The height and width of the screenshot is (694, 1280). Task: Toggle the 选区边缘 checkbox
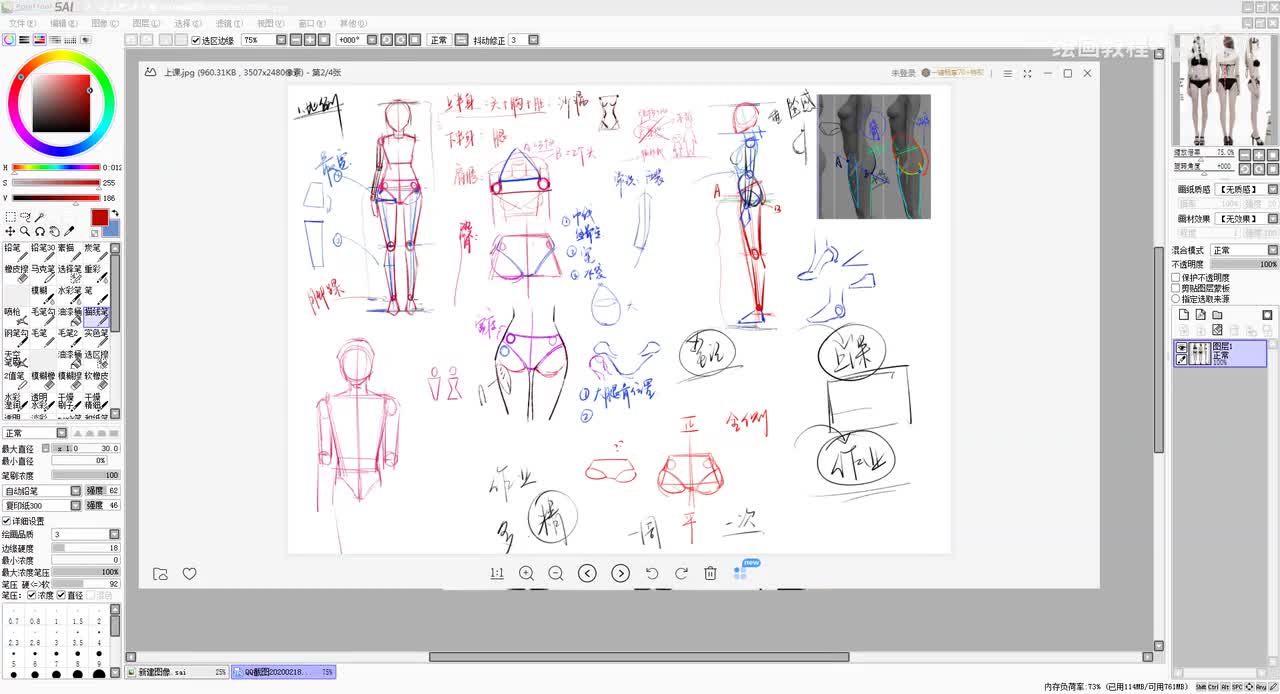click(x=196, y=40)
